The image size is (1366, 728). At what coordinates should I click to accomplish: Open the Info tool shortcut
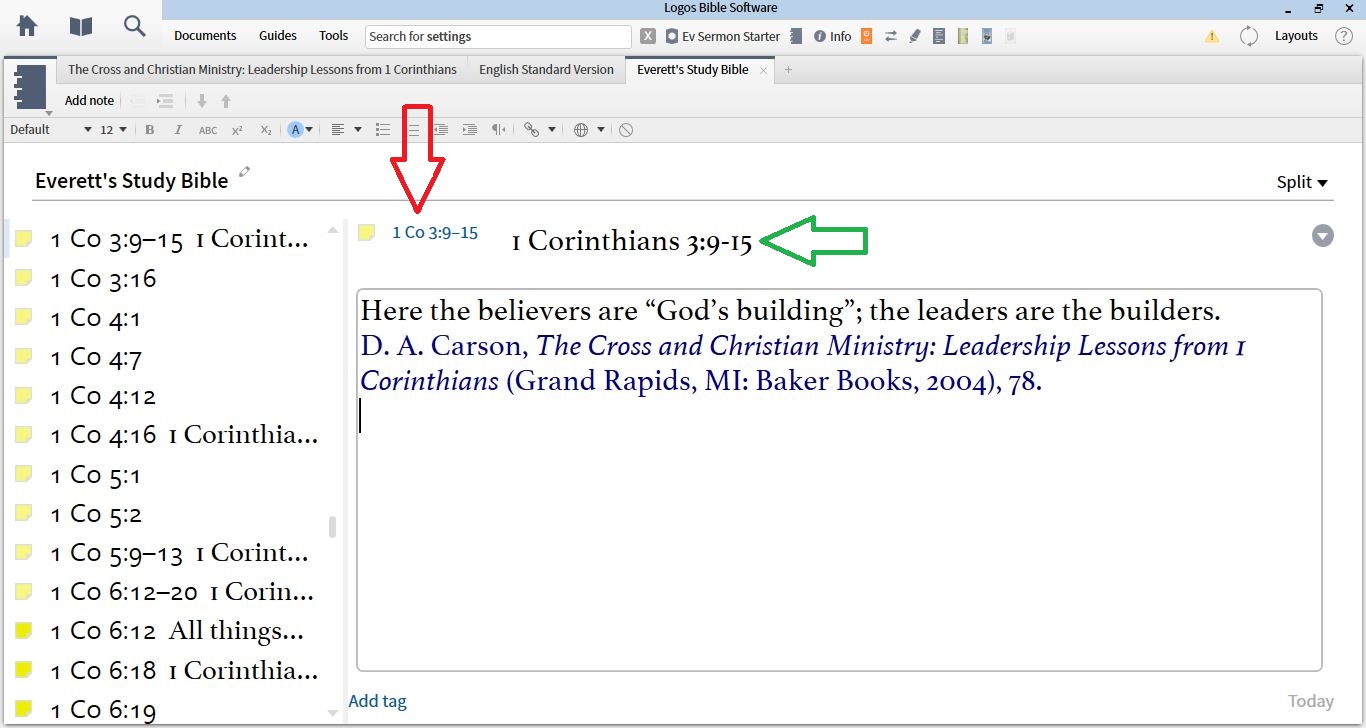point(832,36)
